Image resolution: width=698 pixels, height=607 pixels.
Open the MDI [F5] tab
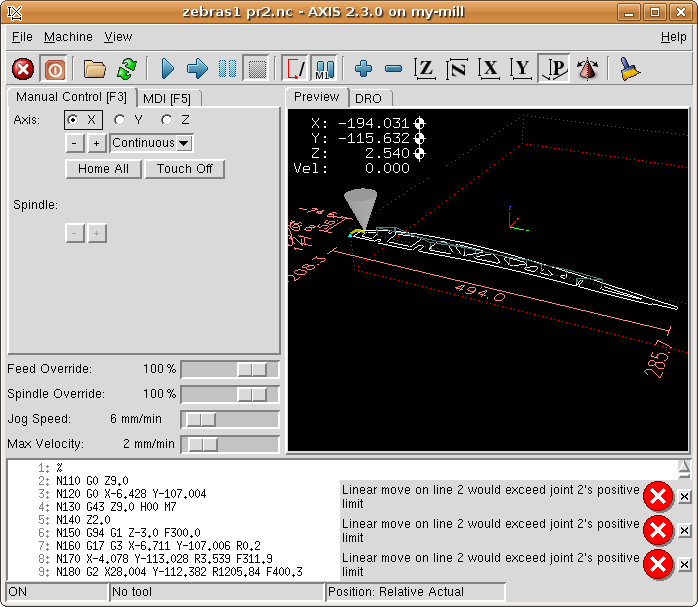click(x=167, y=98)
